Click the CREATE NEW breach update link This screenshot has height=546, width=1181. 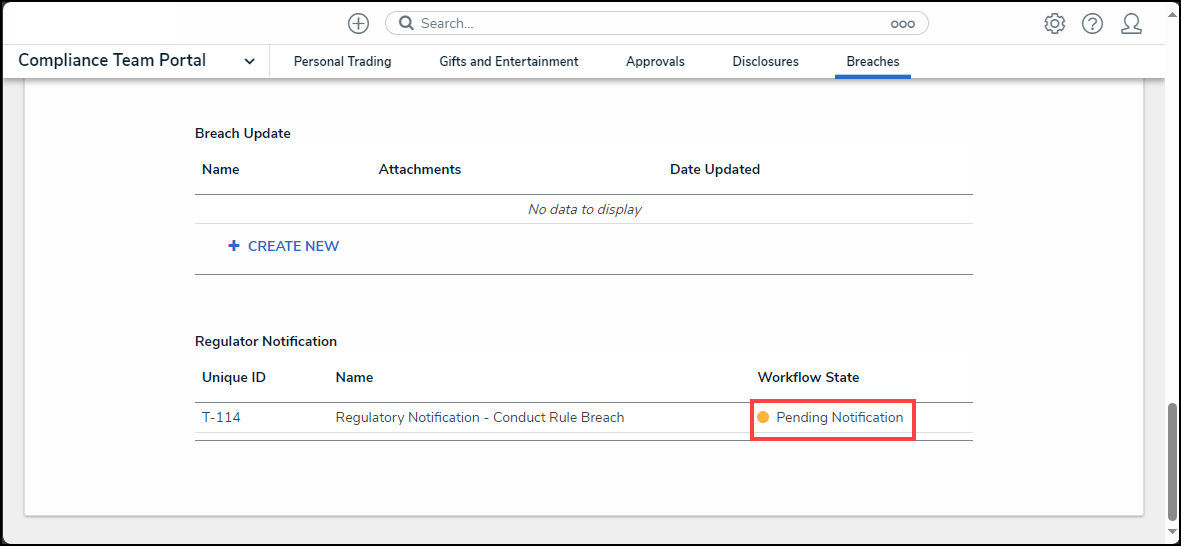coord(294,246)
